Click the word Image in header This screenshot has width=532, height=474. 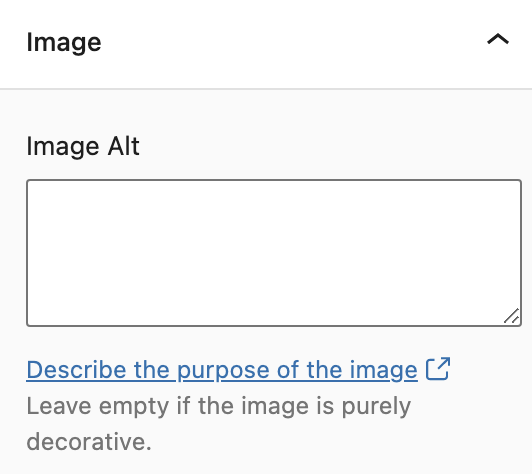tap(64, 42)
